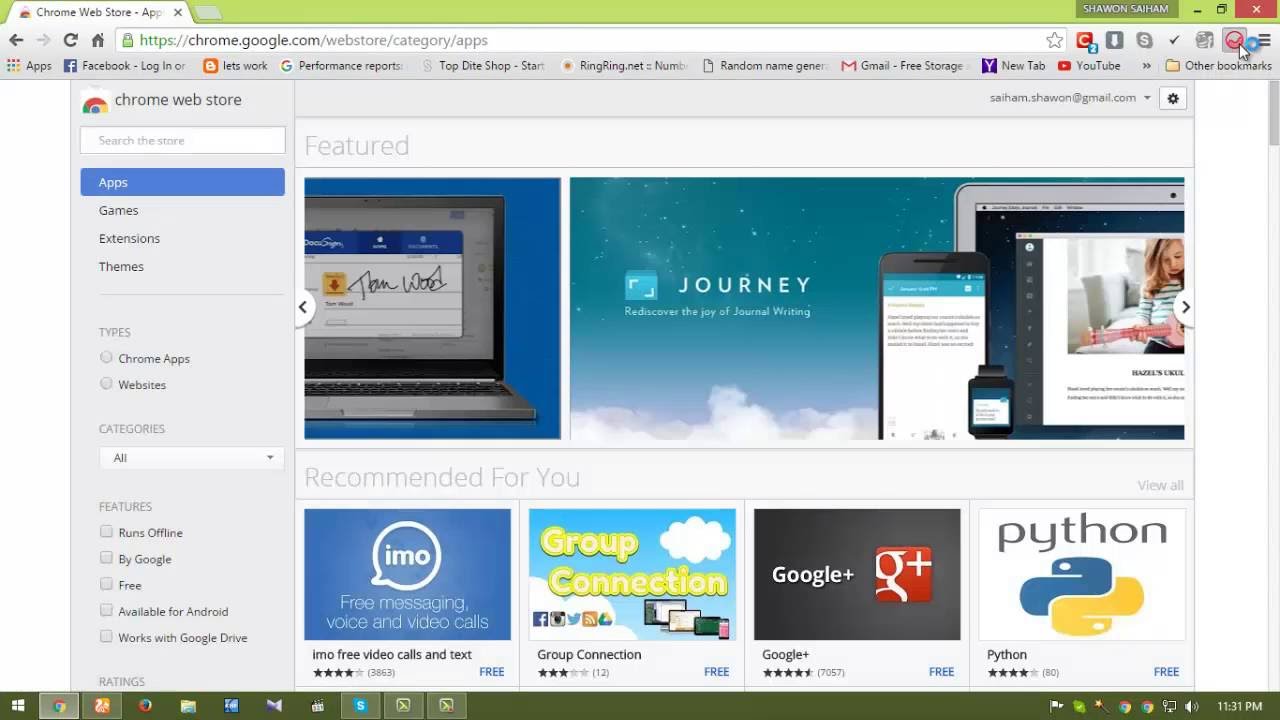Click the Search the store field
The height and width of the screenshot is (720, 1280).
(183, 140)
